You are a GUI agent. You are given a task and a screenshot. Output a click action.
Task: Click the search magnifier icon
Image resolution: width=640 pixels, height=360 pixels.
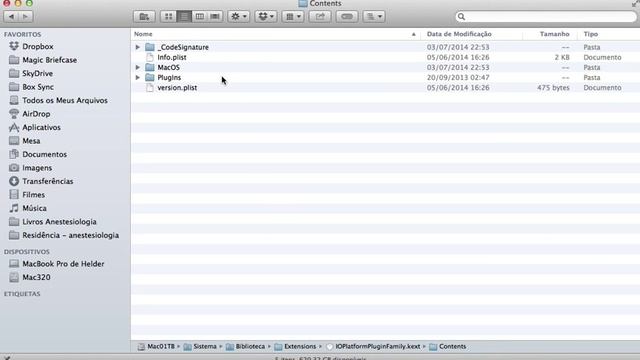click(x=461, y=17)
